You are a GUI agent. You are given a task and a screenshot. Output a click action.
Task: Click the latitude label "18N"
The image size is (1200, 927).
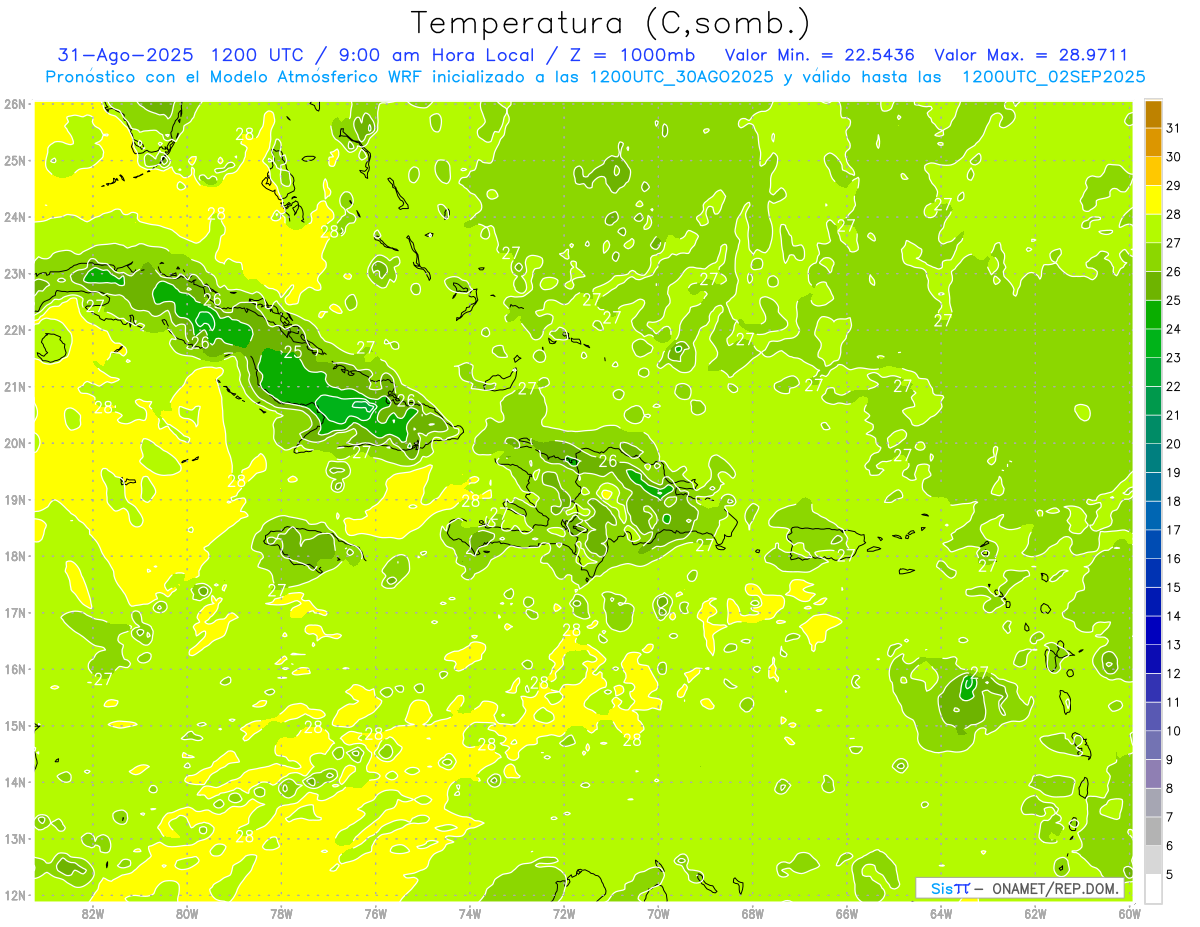coord(14,556)
